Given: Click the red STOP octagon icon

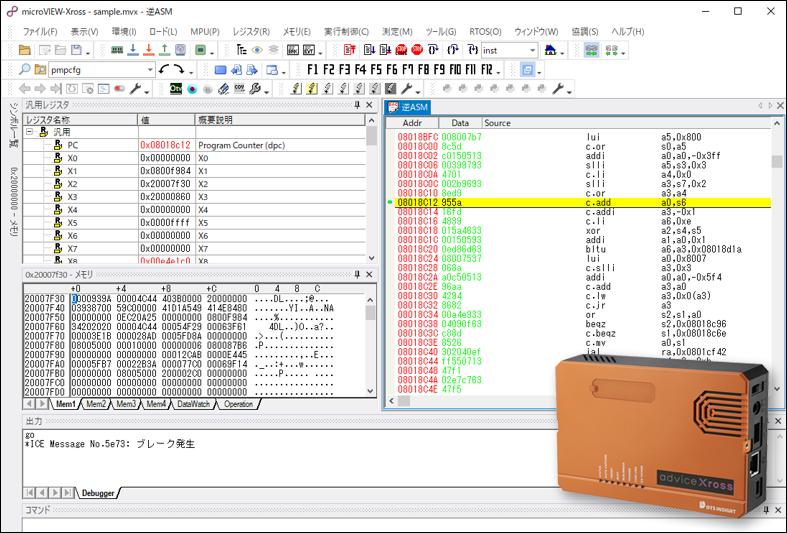Looking at the screenshot, I should [x=417, y=50].
